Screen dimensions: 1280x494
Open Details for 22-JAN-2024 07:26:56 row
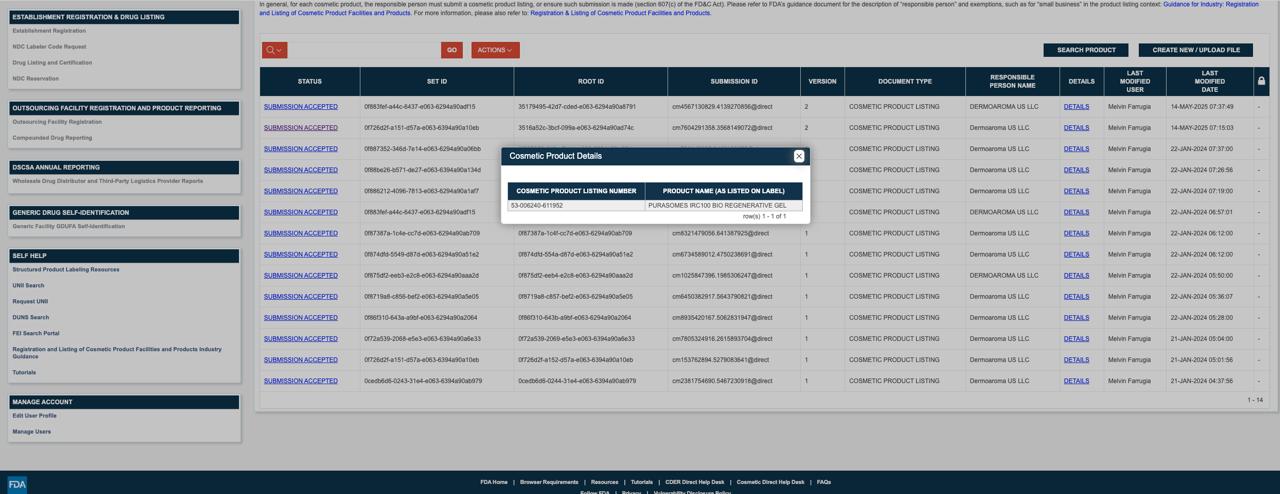(1076, 170)
